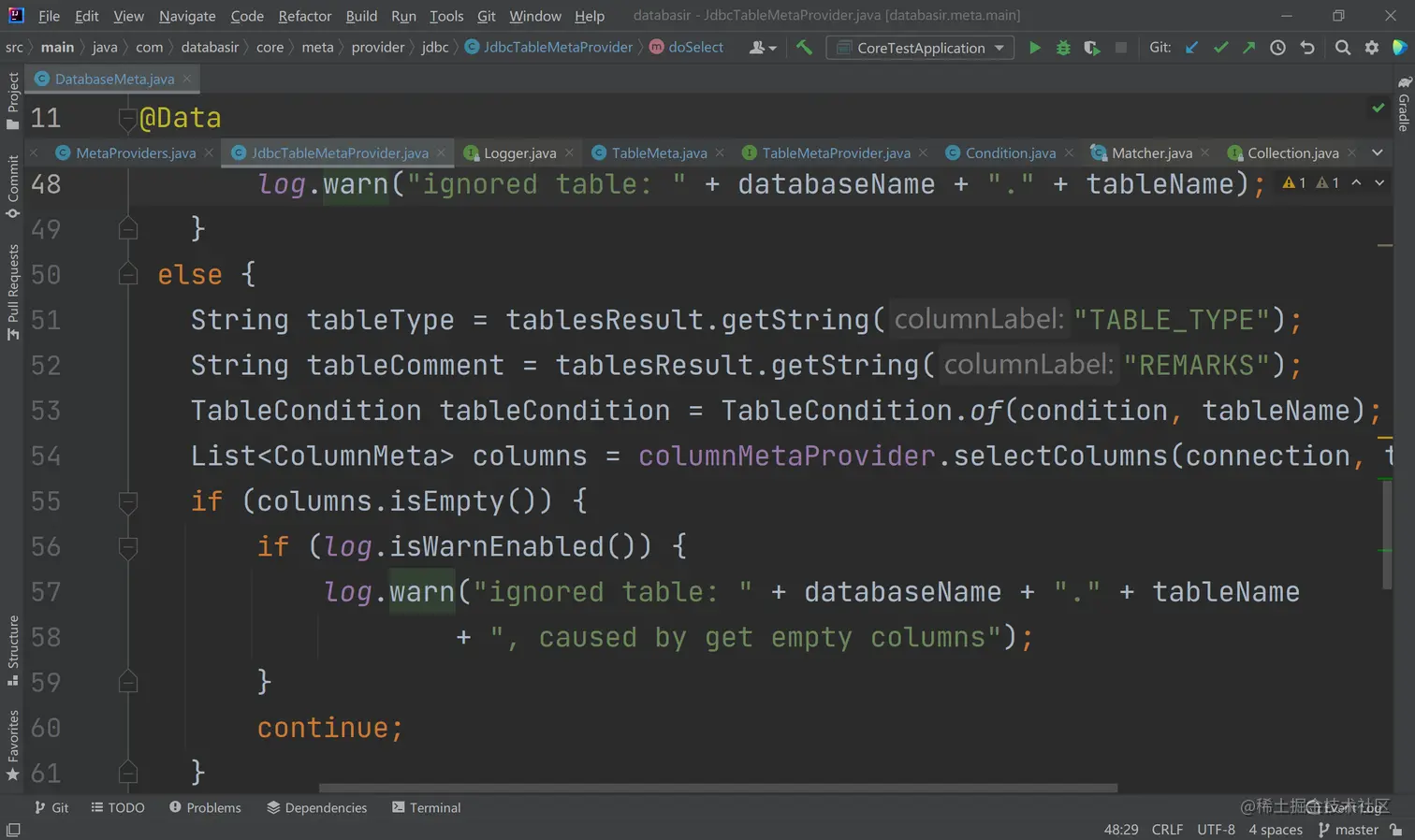
Task: Click fold end marker on line 61
Action: point(128,773)
